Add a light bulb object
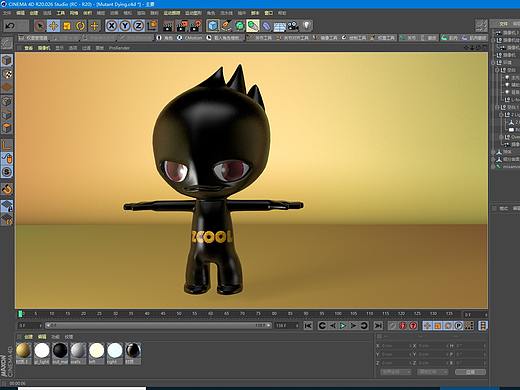Image resolution: width=520 pixels, height=390 pixels. tap(307, 25)
